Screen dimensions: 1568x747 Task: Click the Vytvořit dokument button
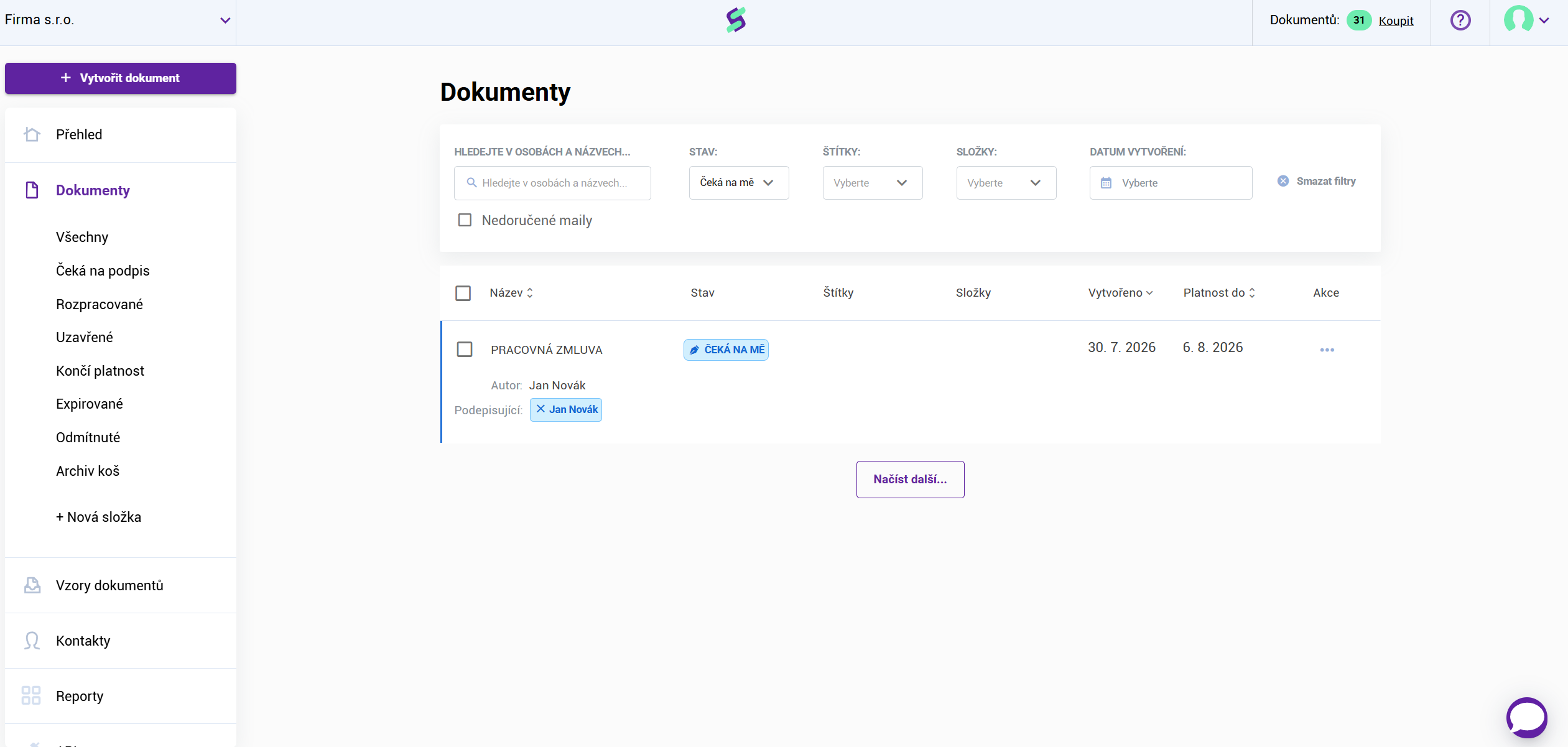[x=121, y=78]
